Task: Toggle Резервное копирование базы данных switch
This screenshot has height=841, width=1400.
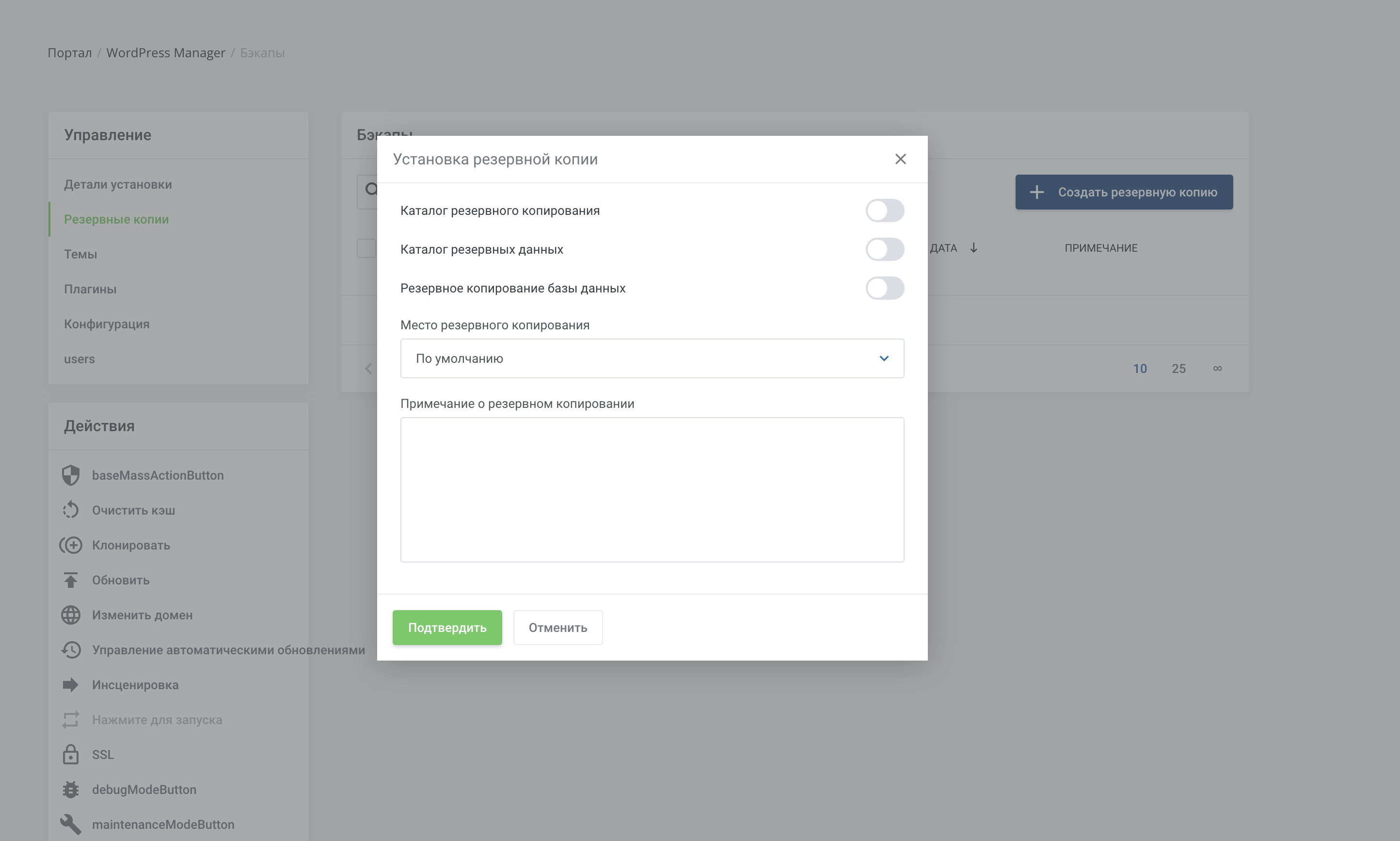Action: (885, 288)
